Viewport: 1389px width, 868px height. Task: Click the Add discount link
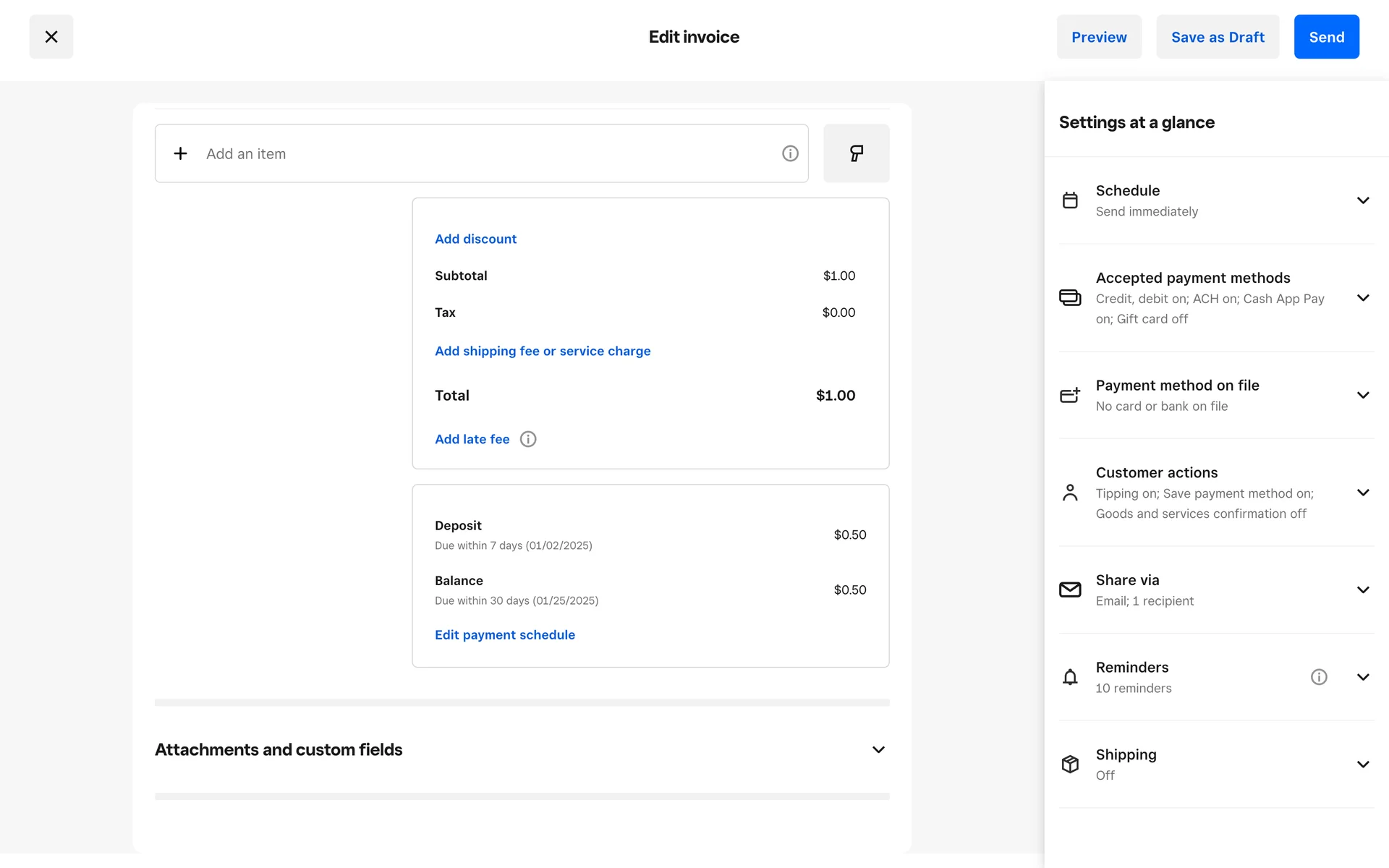(x=475, y=239)
